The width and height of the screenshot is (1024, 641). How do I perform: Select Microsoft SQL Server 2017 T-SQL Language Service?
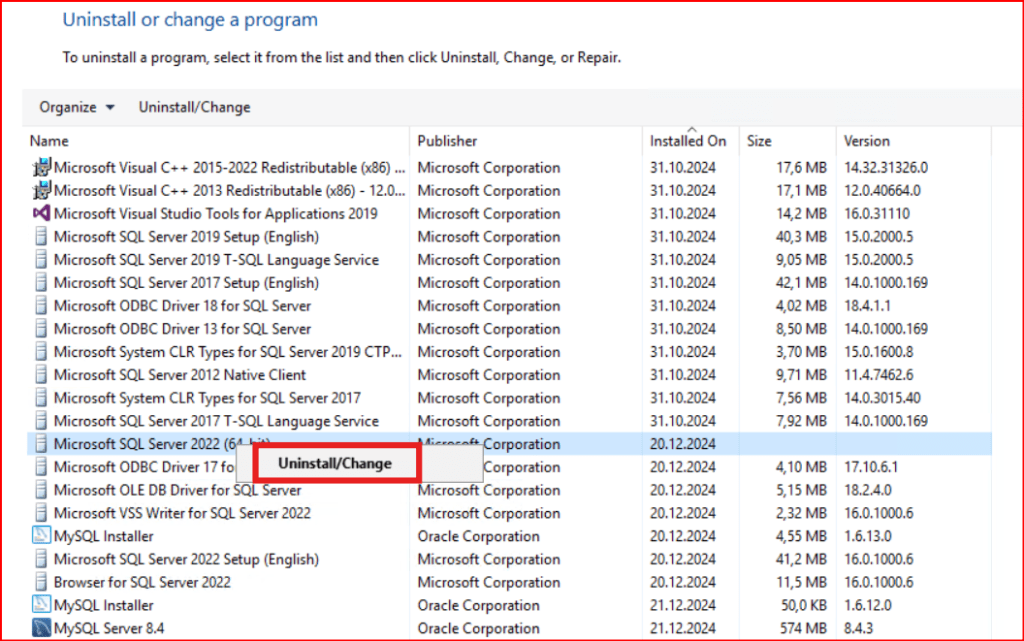pos(216,421)
